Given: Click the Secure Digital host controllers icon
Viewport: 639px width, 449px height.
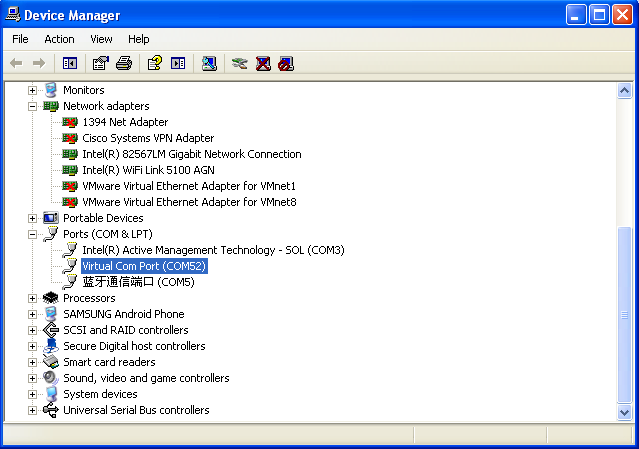Looking at the screenshot, I should pos(51,346).
